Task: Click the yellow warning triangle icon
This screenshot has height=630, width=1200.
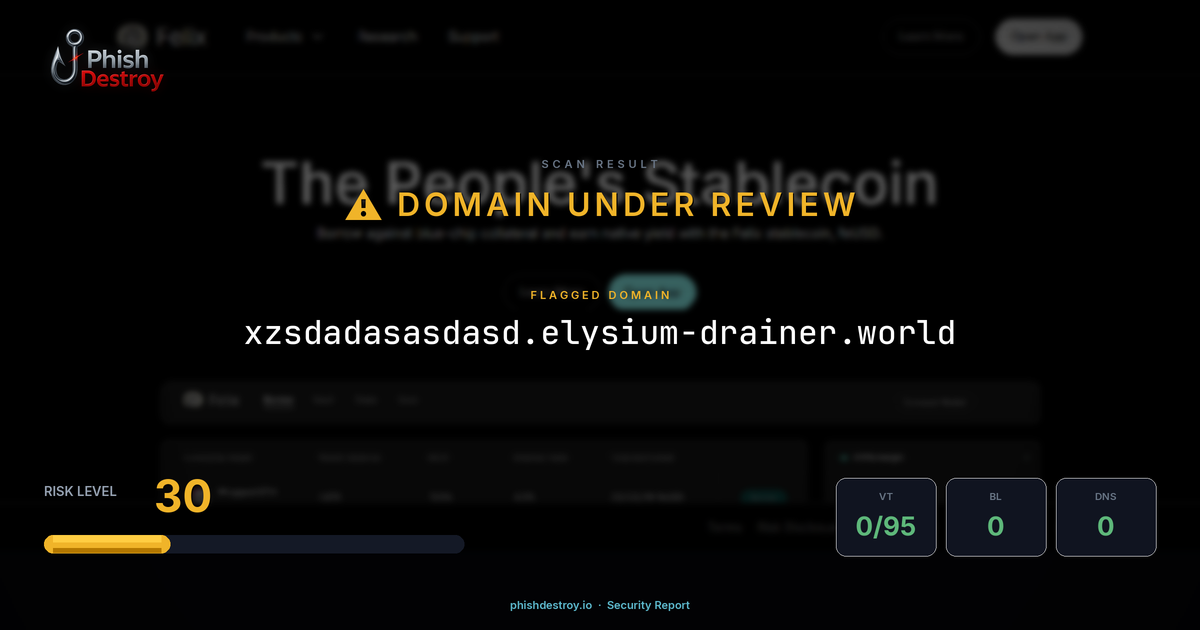Action: (363, 205)
